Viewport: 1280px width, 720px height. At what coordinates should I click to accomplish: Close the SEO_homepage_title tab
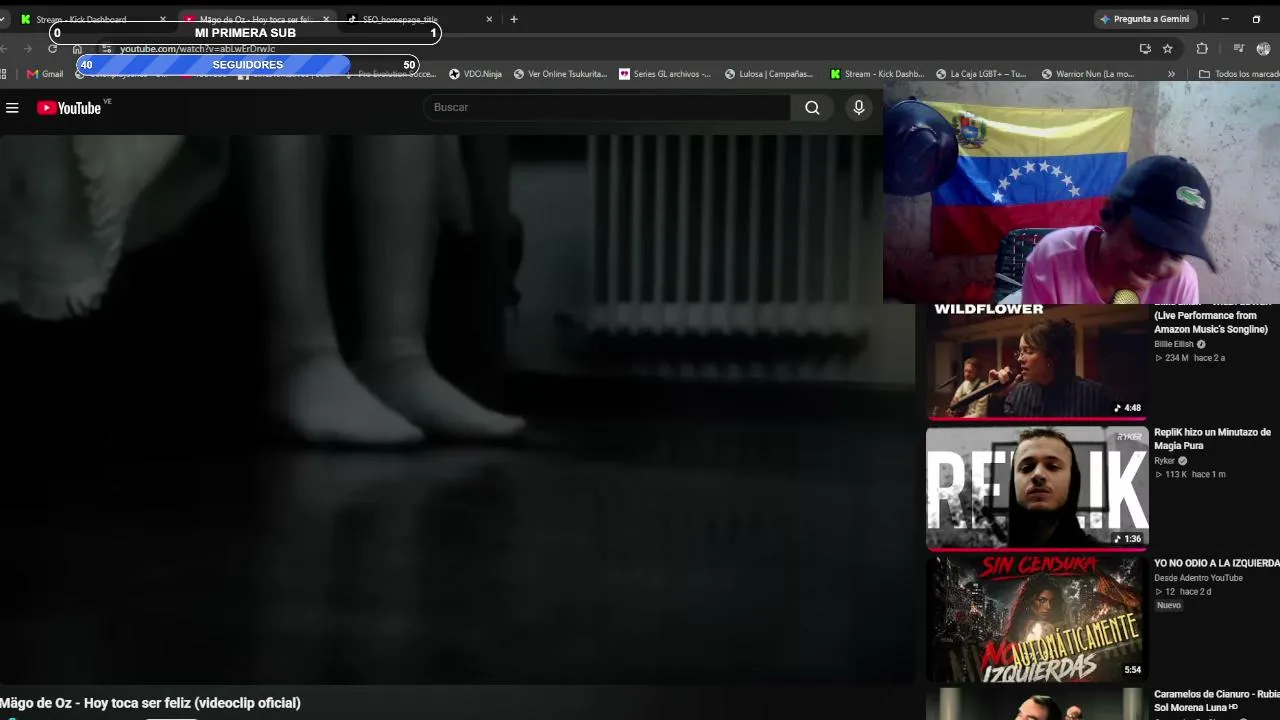[489, 19]
